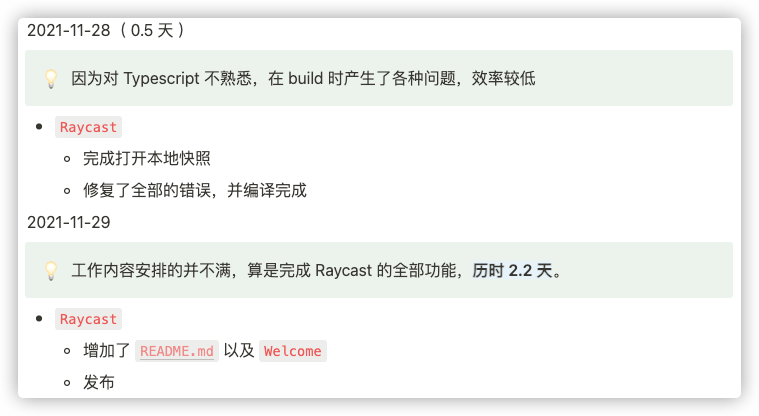Image resolution: width=759 pixels, height=416 pixels.
Task: Select the README.md inline code tag
Action: [x=176, y=351]
